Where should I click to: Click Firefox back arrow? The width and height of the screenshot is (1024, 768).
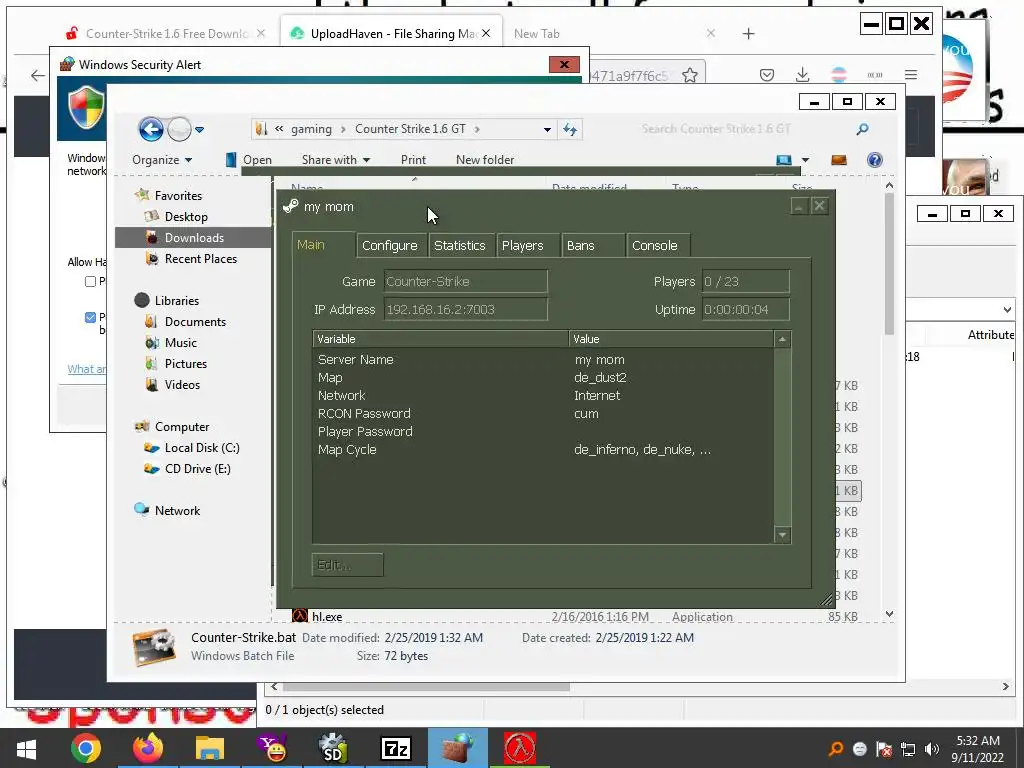tap(38, 76)
